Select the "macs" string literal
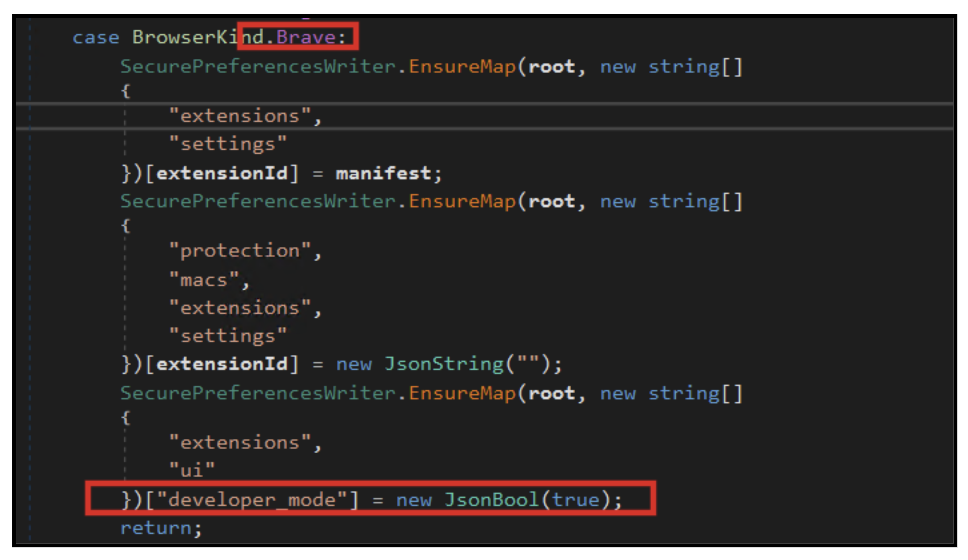The height and width of the screenshot is (560, 968). click(204, 280)
